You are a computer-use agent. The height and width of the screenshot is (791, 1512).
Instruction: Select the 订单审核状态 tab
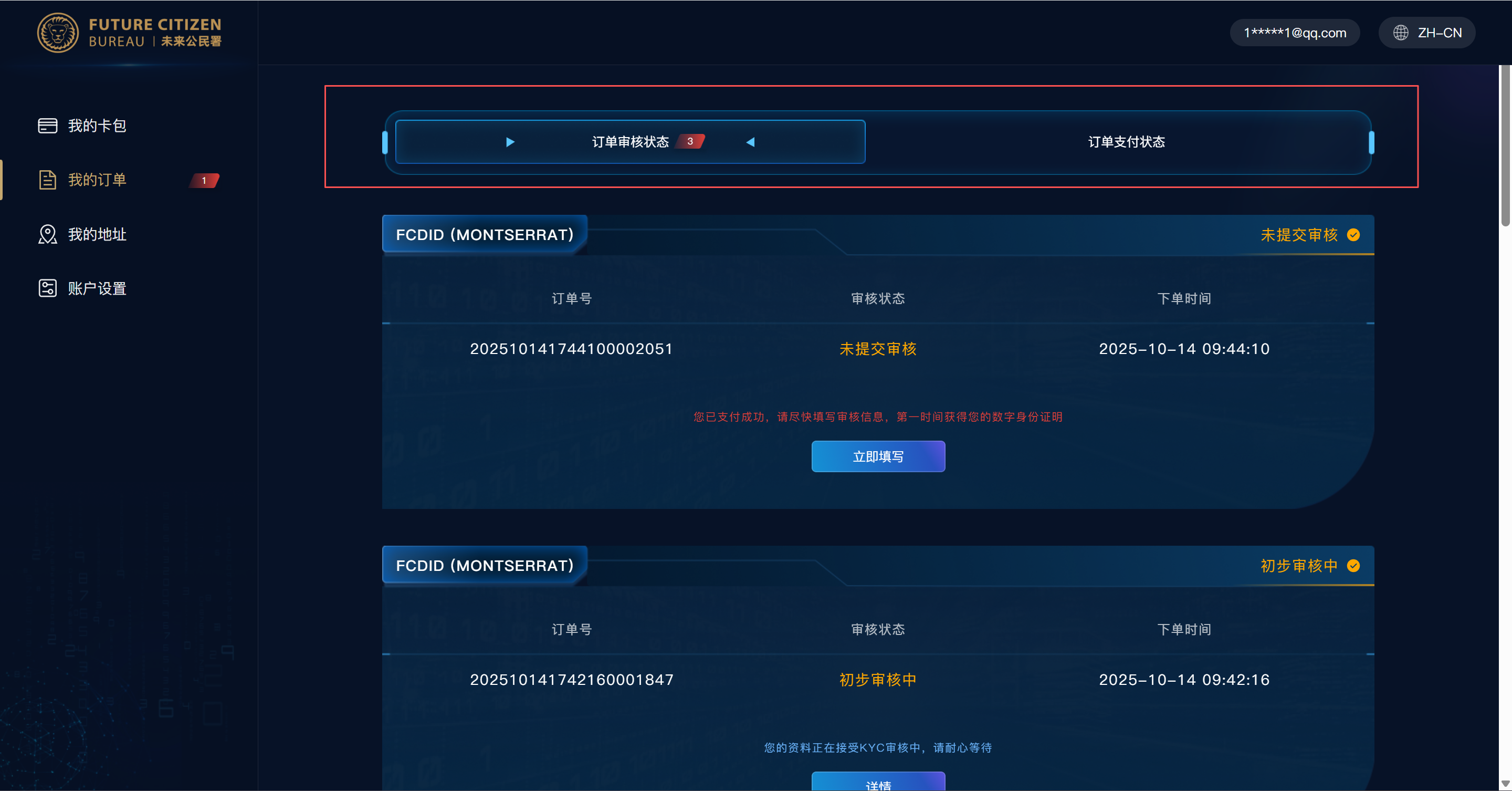point(630,142)
